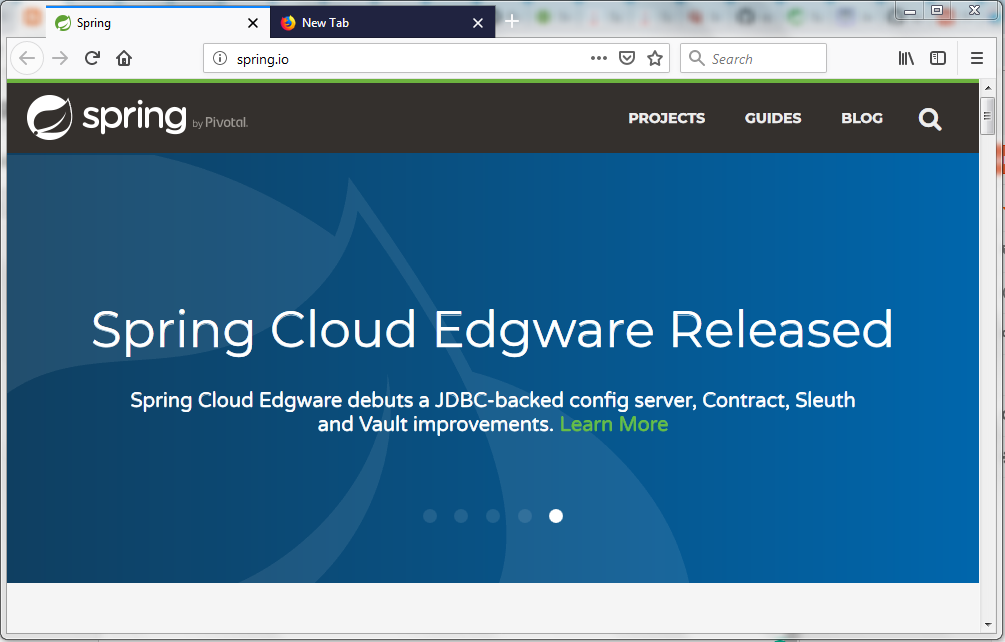Click the scrollbar down arrow
Image resolution: width=1005 pixels, height=642 pixels.
pyautogui.click(x=987, y=625)
